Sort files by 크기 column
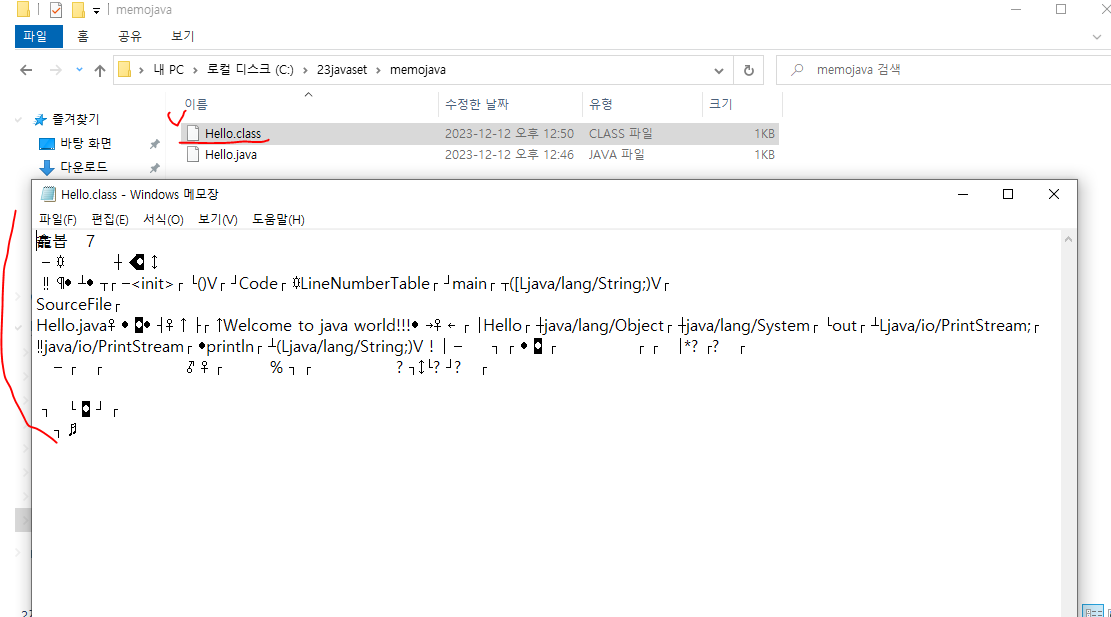 pyautogui.click(x=721, y=104)
